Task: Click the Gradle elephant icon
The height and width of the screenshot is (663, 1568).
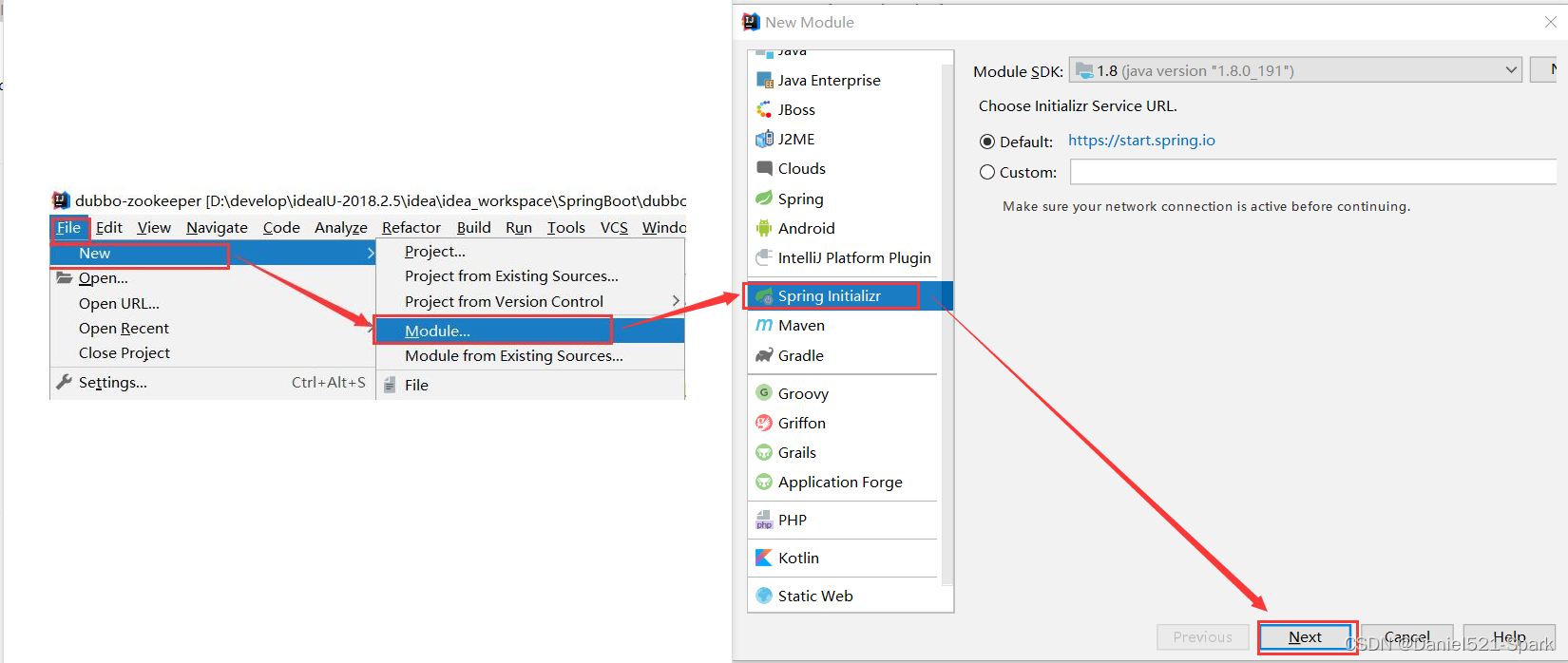Action: (764, 355)
